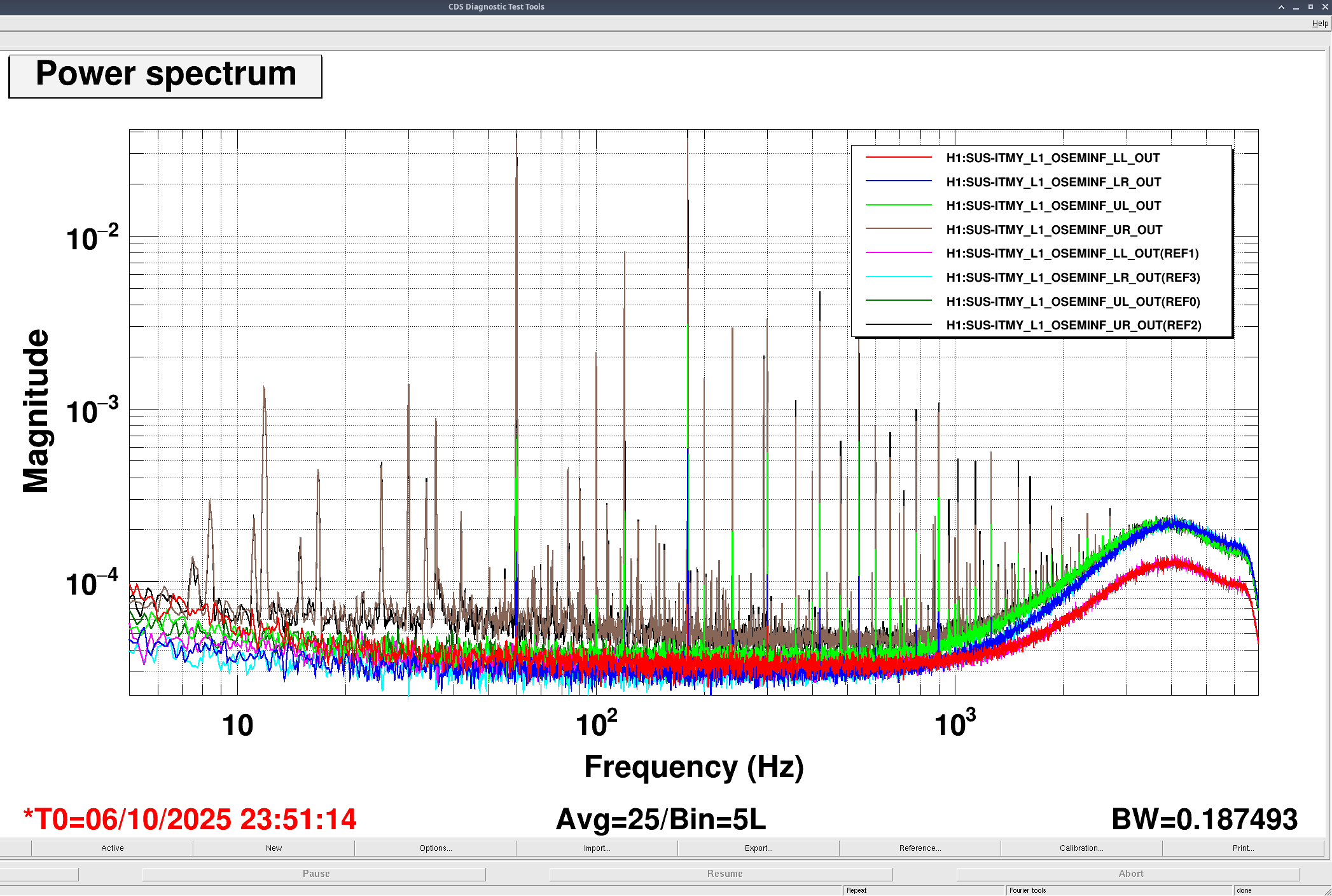This screenshot has width=1332, height=896.
Task: Open the Help menu
Action: click(x=1319, y=24)
